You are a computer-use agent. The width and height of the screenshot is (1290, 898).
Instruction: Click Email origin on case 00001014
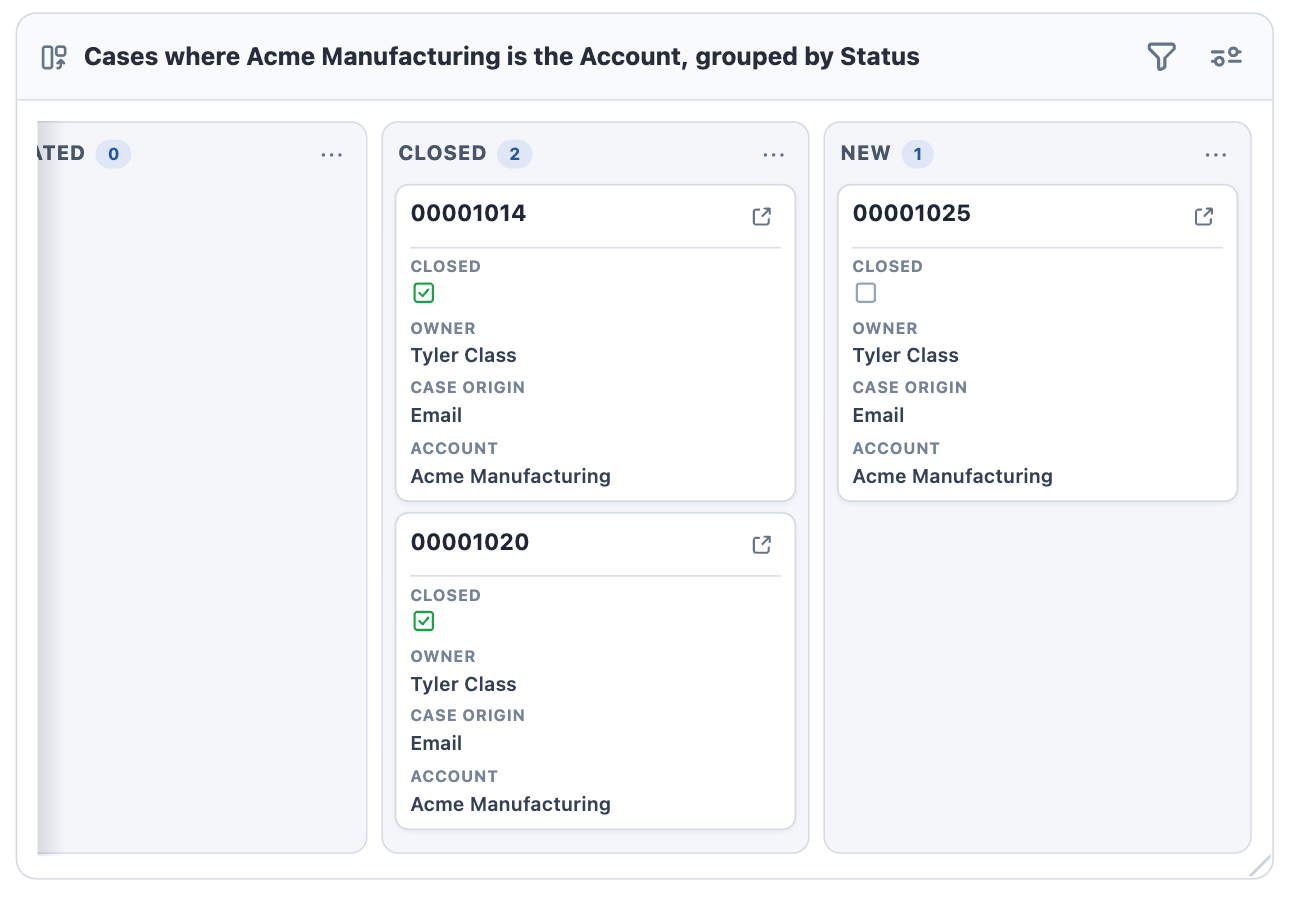437,415
